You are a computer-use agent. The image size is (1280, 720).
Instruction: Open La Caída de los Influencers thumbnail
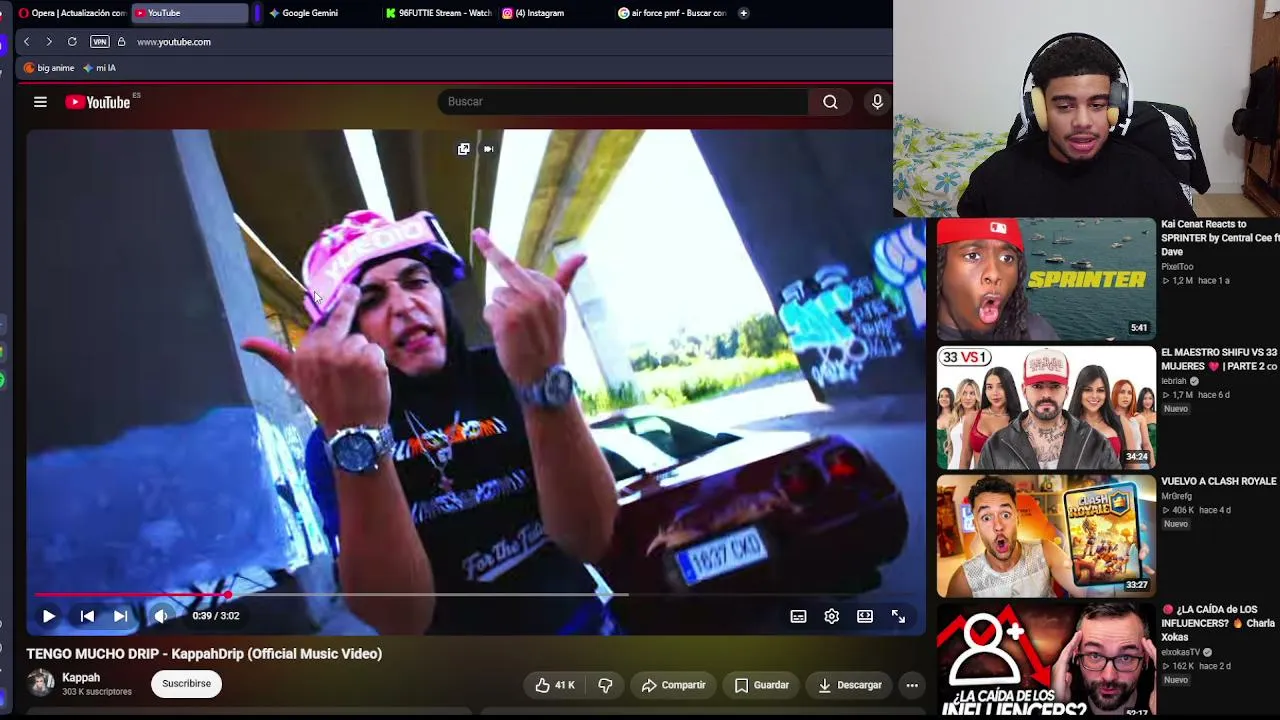1046,661
